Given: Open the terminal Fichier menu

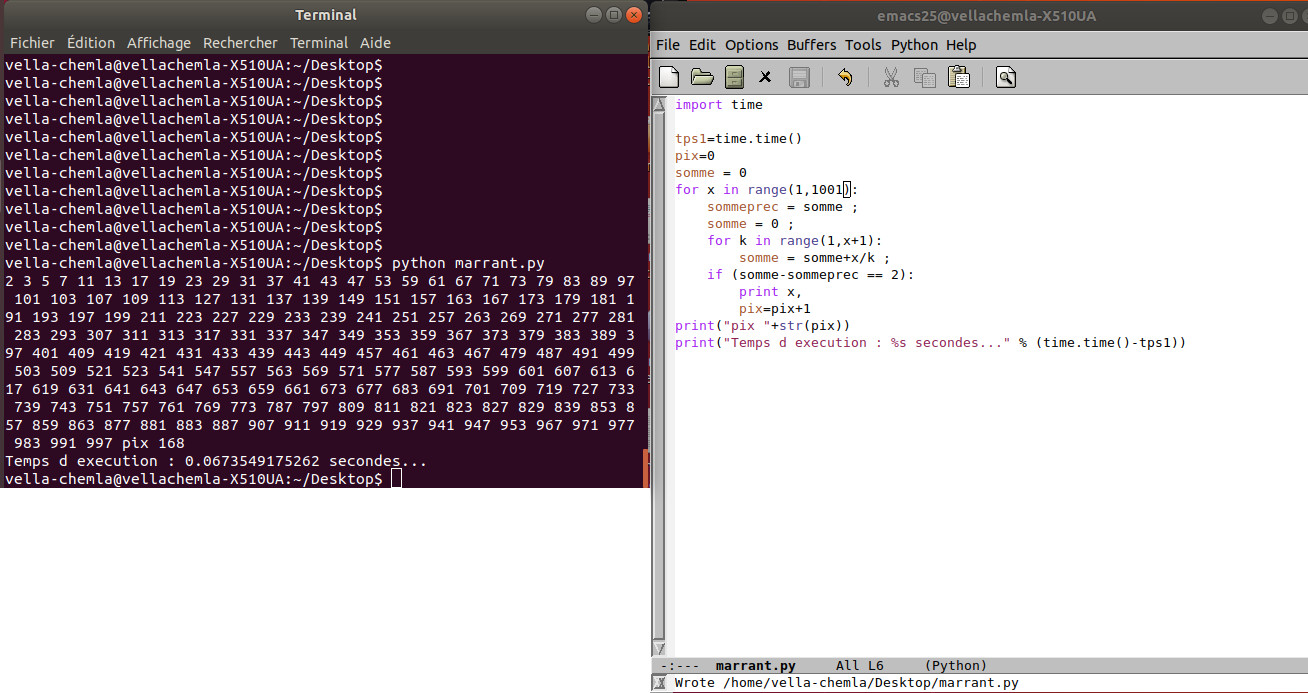Looking at the screenshot, I should [x=32, y=43].
